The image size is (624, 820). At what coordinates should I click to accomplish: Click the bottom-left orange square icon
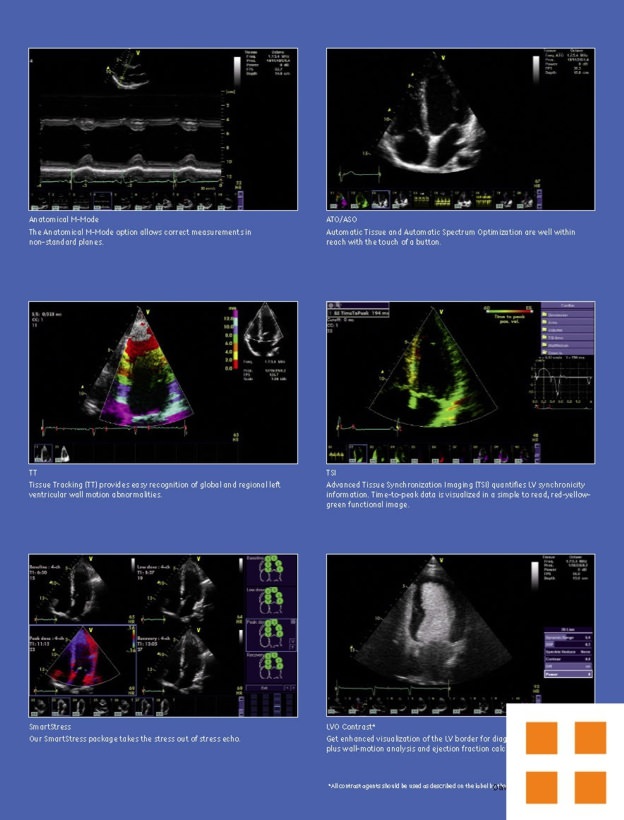pyautogui.click(x=541, y=787)
